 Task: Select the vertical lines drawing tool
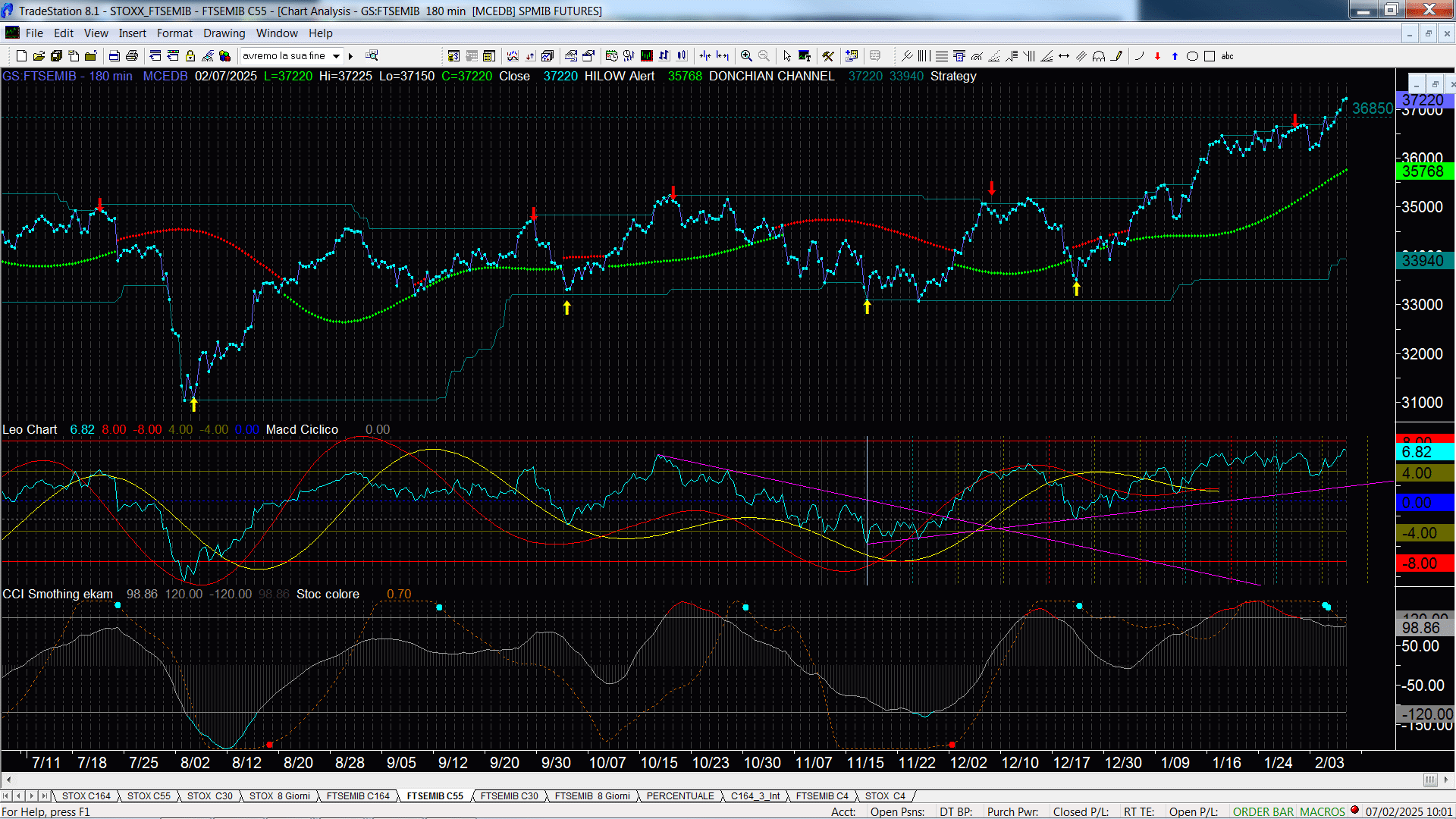click(x=924, y=56)
